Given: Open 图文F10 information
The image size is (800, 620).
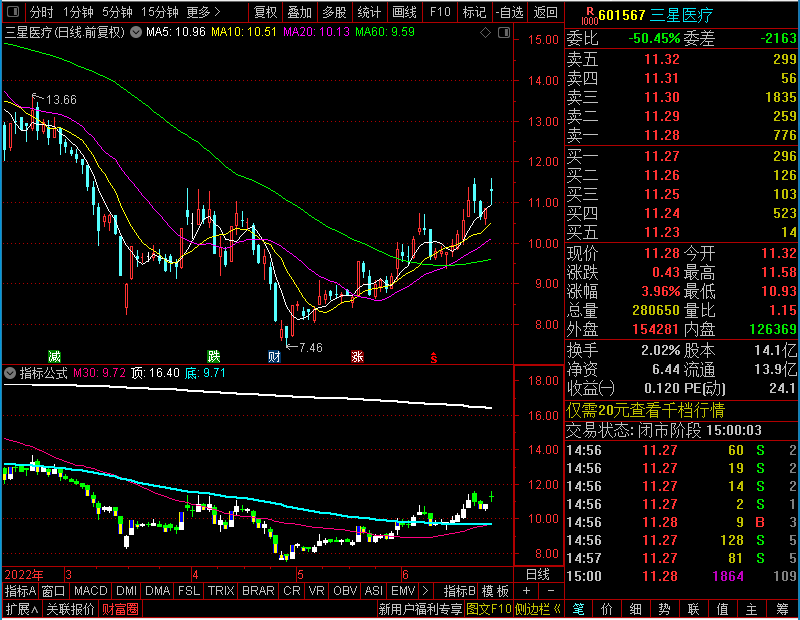Looking at the screenshot, I should click(489, 609).
